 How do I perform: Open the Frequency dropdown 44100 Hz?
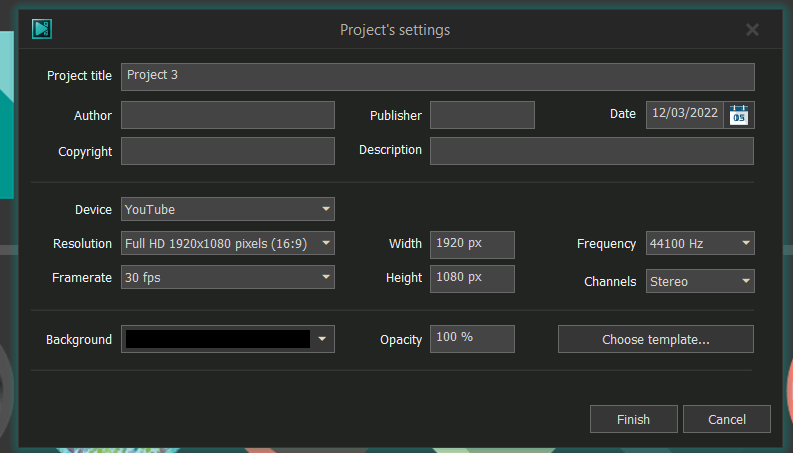700,243
